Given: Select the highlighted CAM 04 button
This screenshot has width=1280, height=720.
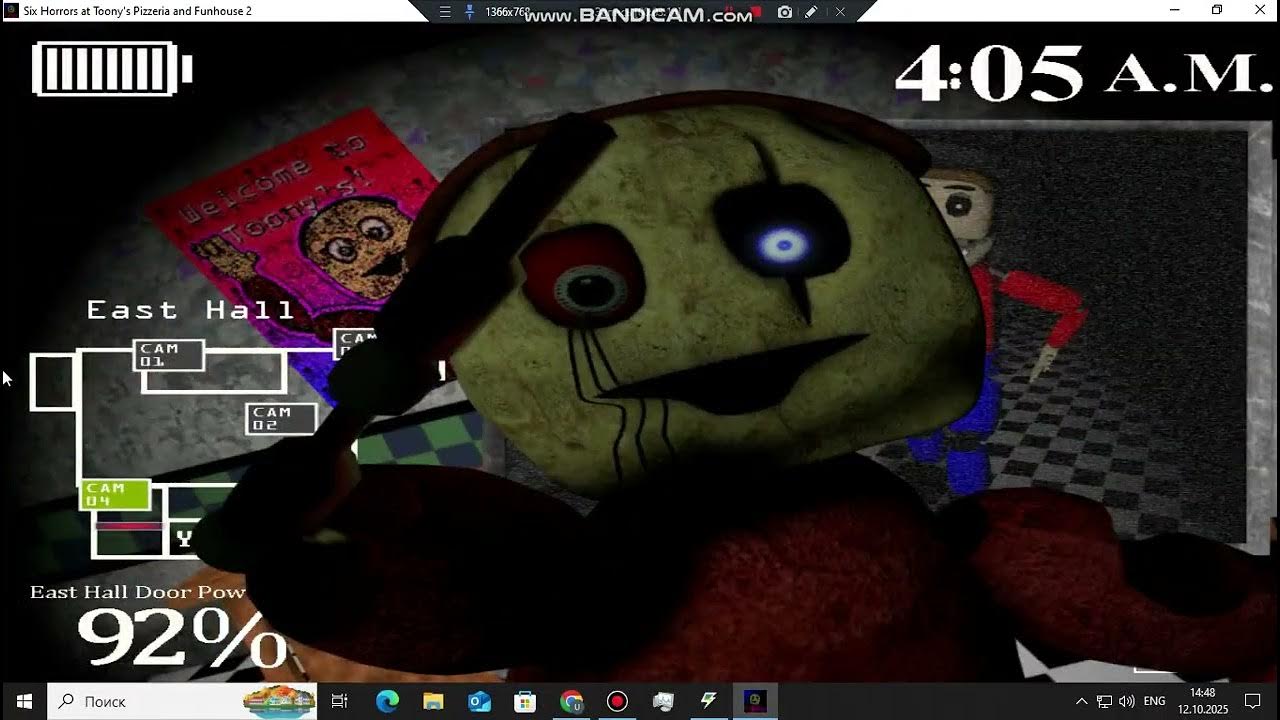Looking at the screenshot, I should click(x=114, y=494).
